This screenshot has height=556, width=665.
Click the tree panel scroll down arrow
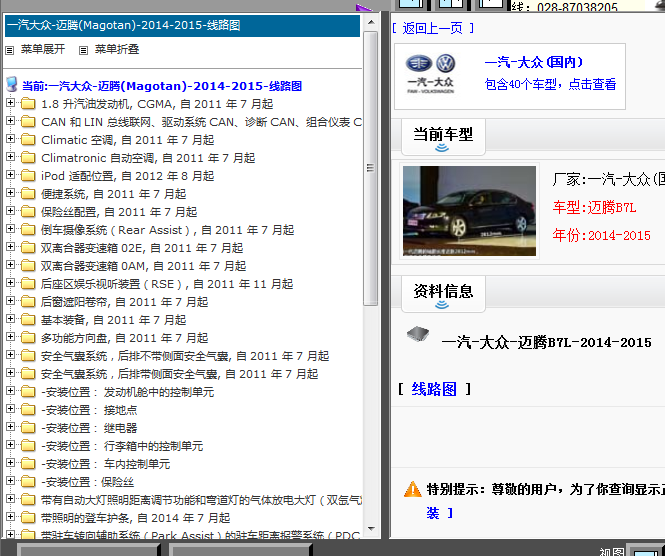(x=371, y=529)
